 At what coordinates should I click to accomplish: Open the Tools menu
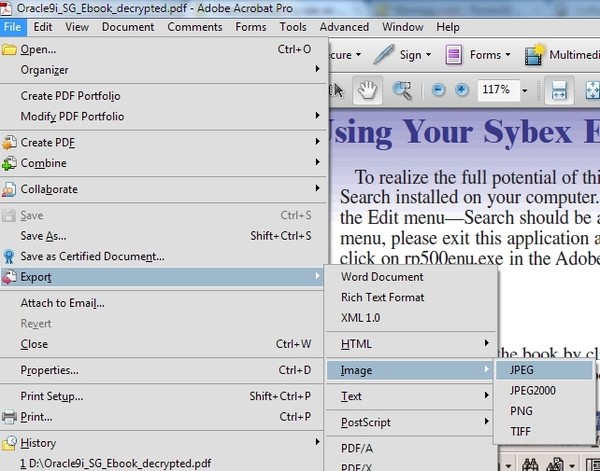[293, 27]
